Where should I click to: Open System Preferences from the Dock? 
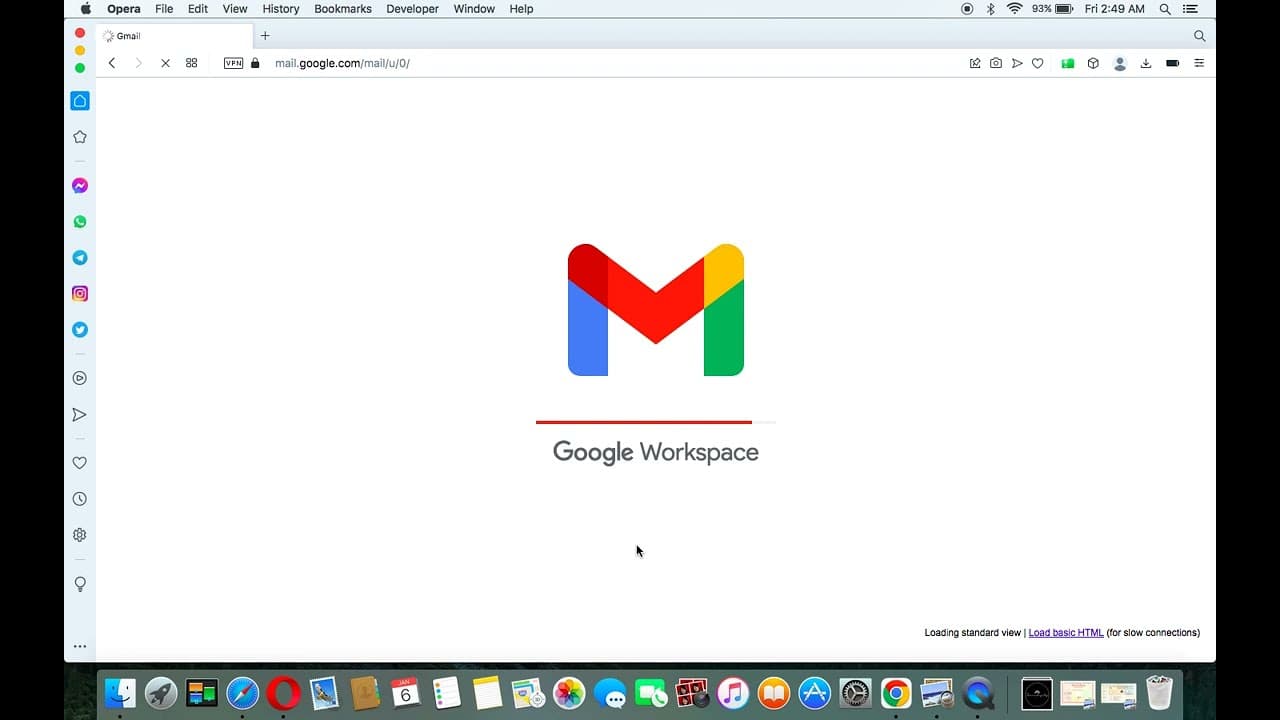(x=855, y=693)
